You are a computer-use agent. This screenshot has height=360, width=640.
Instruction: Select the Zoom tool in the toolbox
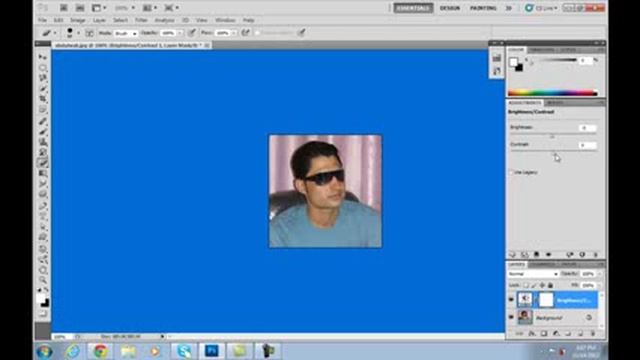[x=43, y=280]
